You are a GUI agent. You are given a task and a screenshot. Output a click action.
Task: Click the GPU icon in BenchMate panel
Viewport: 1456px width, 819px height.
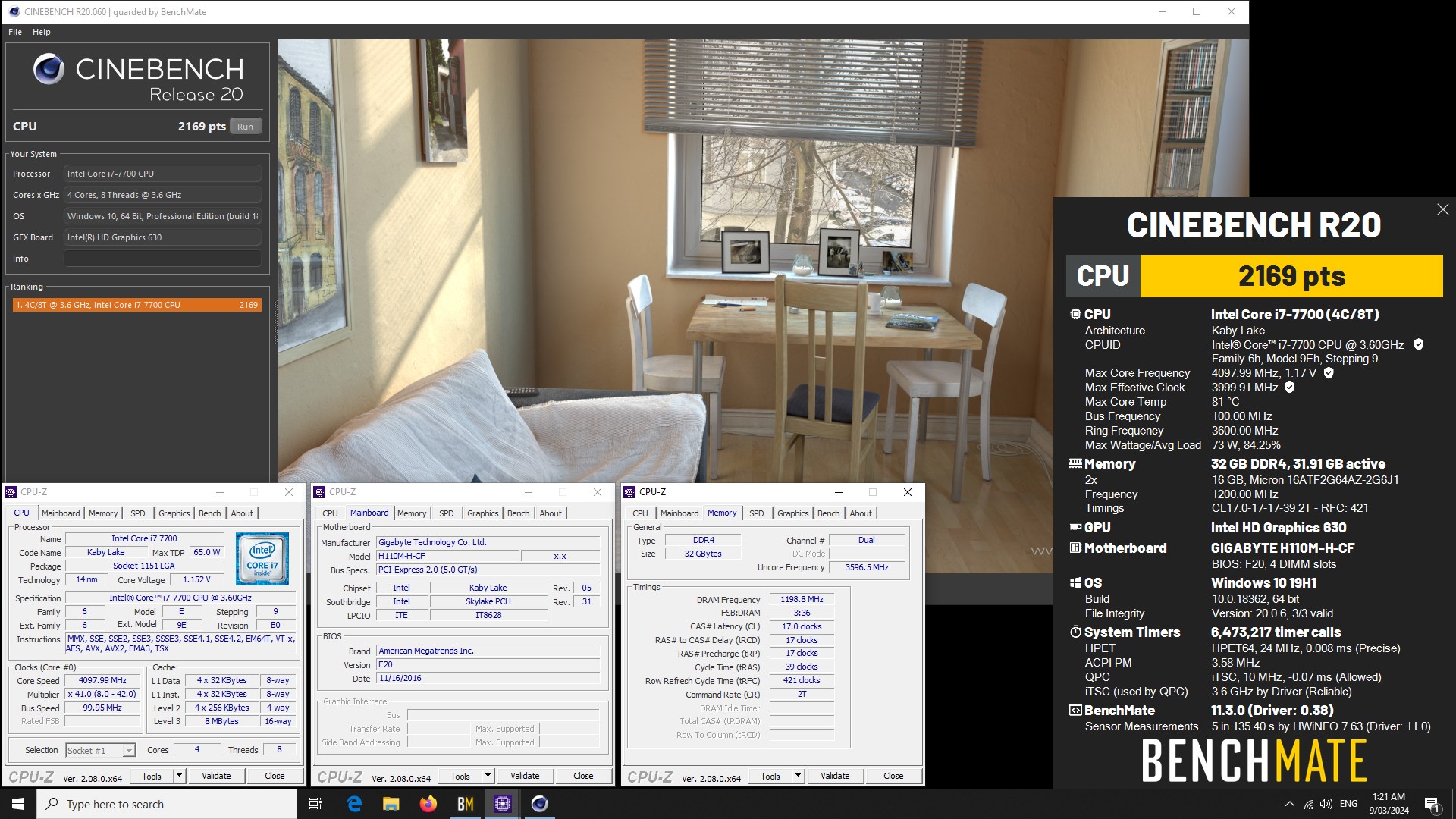(1075, 527)
